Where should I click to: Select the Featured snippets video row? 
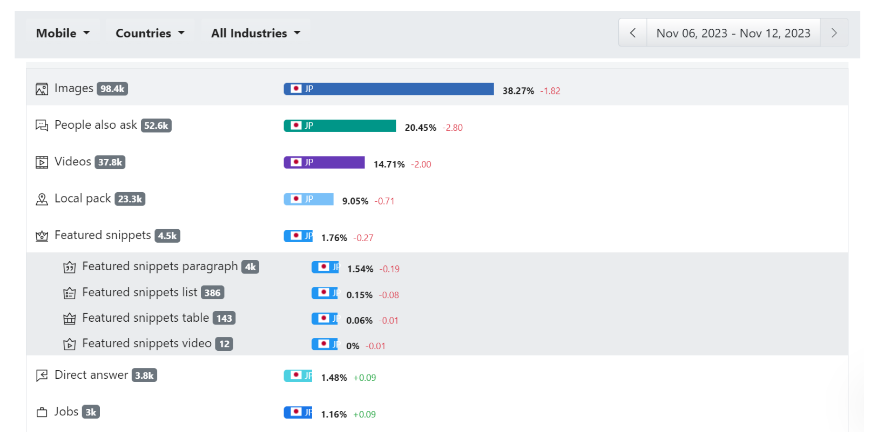(x=147, y=344)
